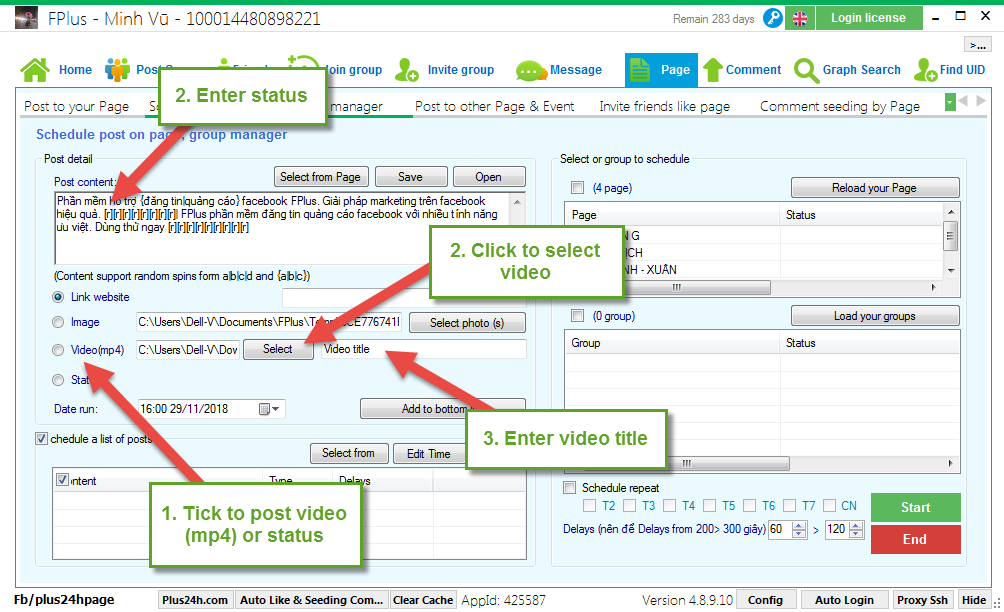This screenshot has width=1004, height=612.
Task: Click Reload your Page button
Action: pyautogui.click(x=875, y=188)
